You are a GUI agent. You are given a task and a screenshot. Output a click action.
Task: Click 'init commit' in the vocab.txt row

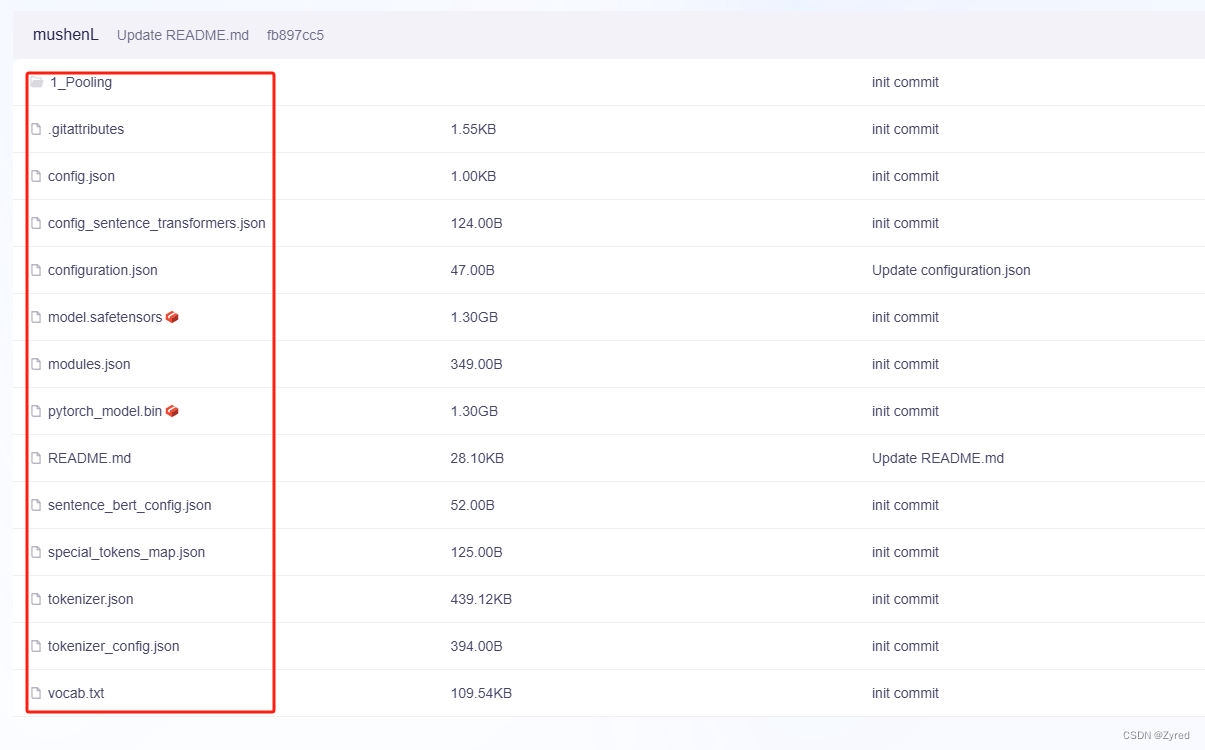coord(905,693)
